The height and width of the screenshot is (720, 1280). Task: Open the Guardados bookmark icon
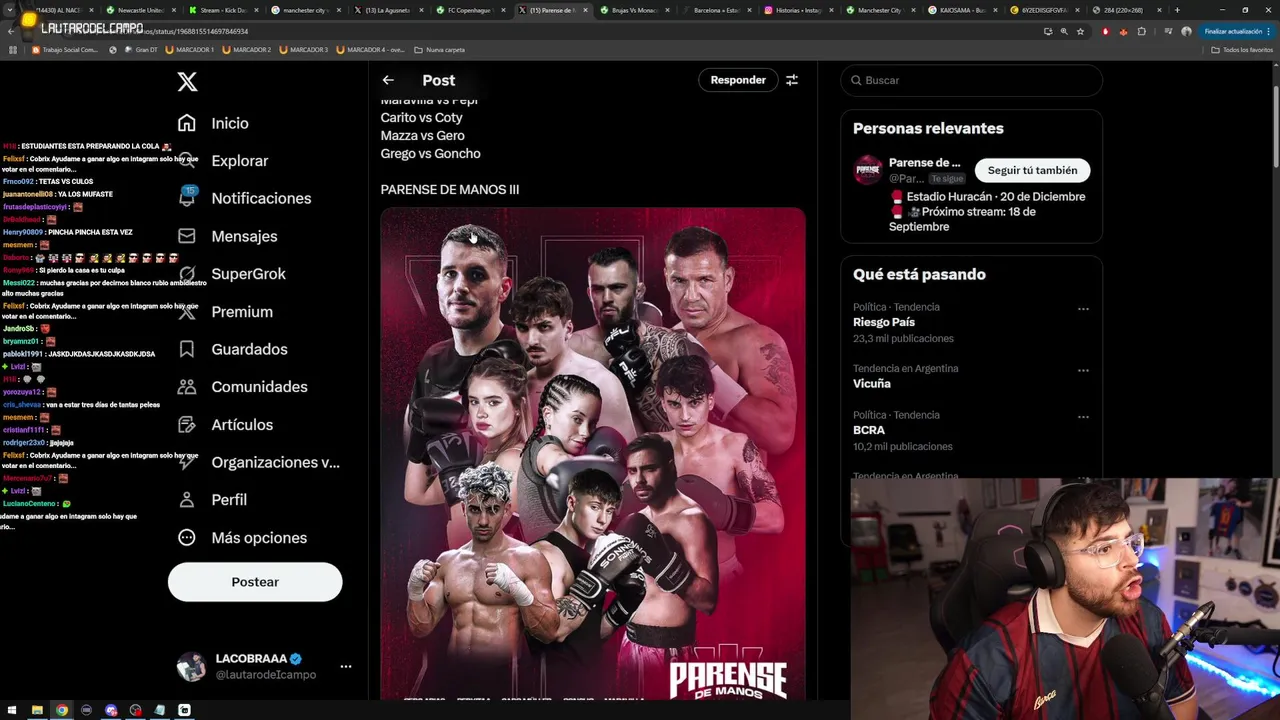click(x=187, y=349)
